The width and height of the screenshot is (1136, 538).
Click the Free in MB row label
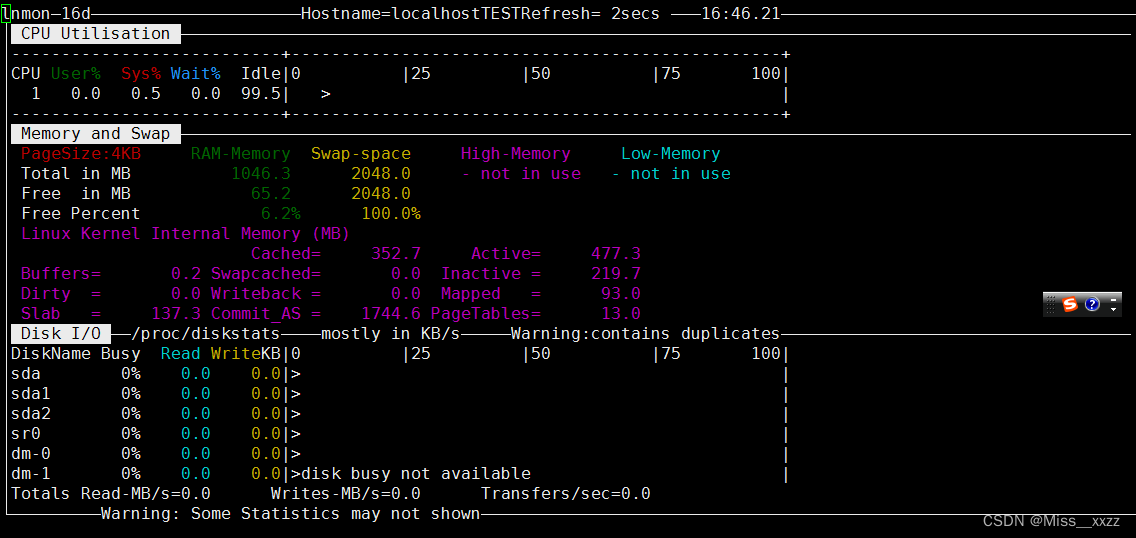(x=75, y=193)
